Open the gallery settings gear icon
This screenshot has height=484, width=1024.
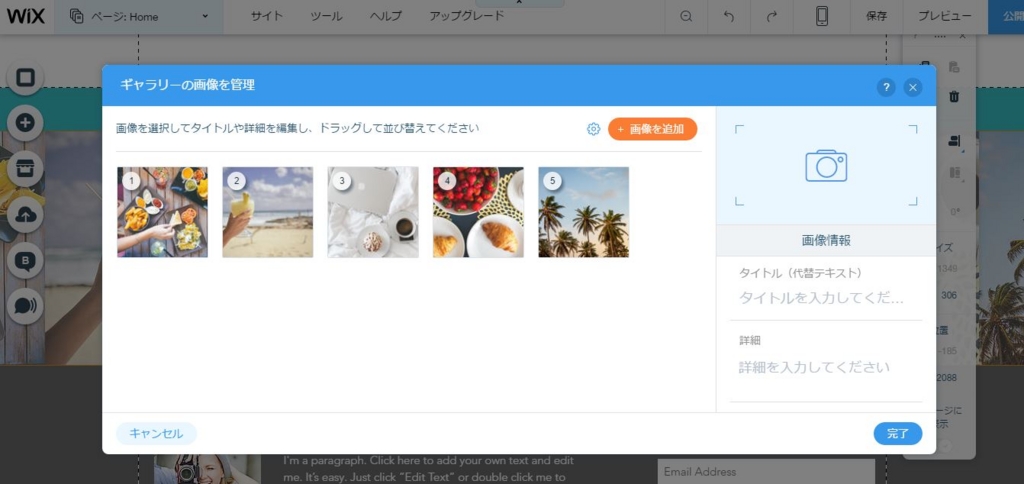coord(593,129)
